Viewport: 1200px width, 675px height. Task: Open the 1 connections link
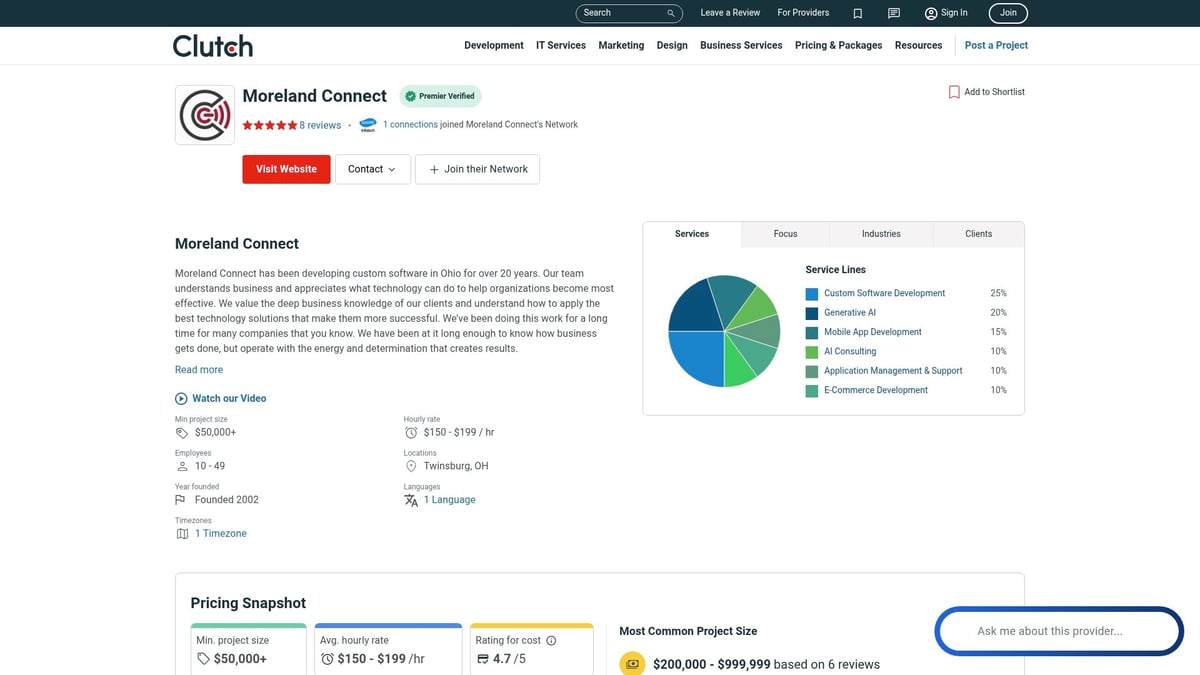(410, 125)
